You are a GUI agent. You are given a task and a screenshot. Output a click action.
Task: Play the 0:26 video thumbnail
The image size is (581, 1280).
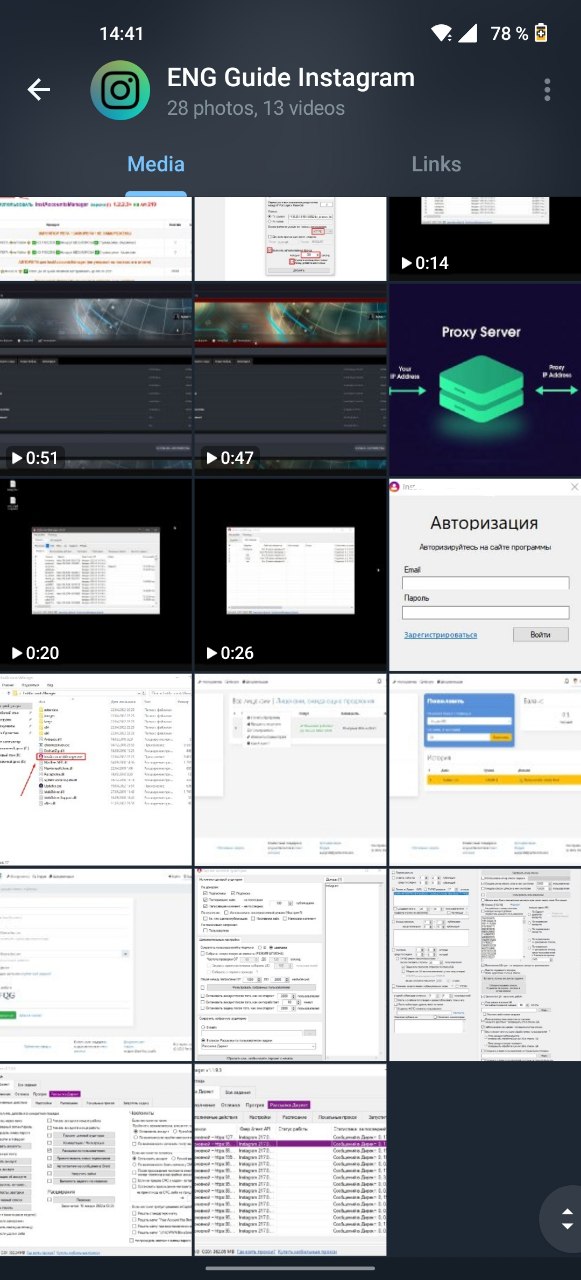tap(290, 573)
